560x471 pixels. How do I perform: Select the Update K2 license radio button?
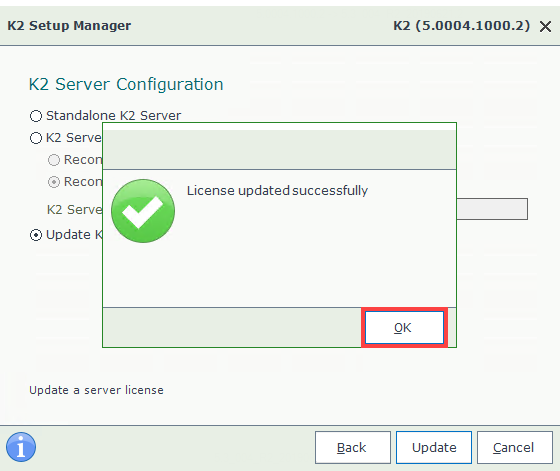(x=36, y=235)
